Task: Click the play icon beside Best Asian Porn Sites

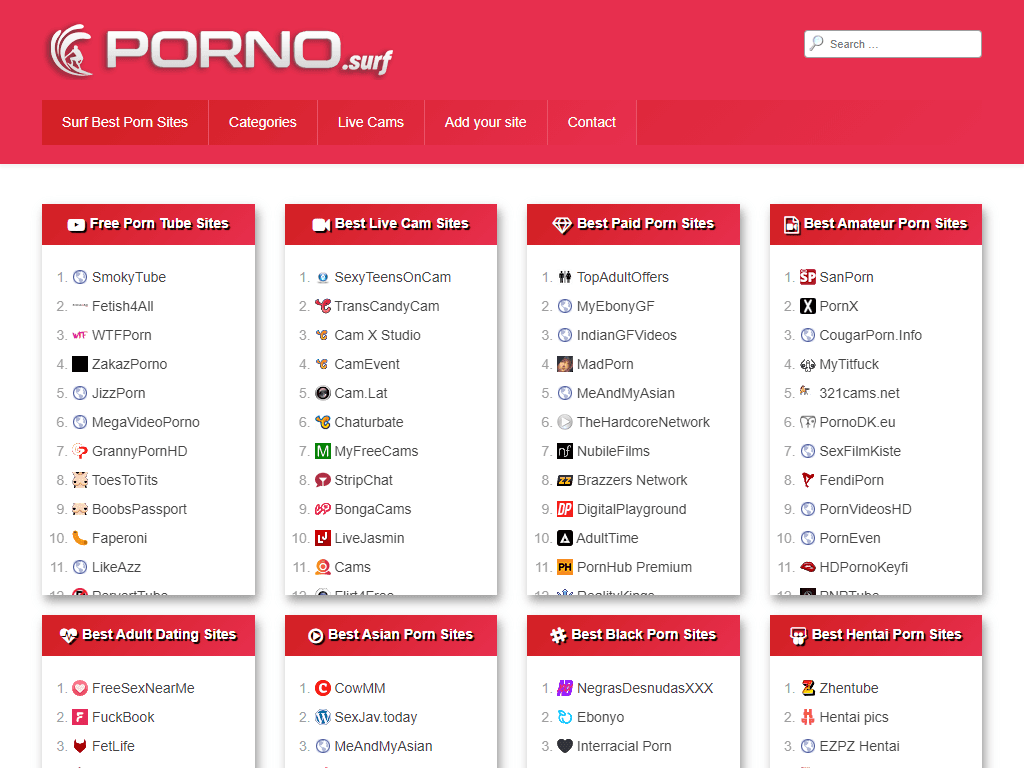Action: click(x=315, y=635)
